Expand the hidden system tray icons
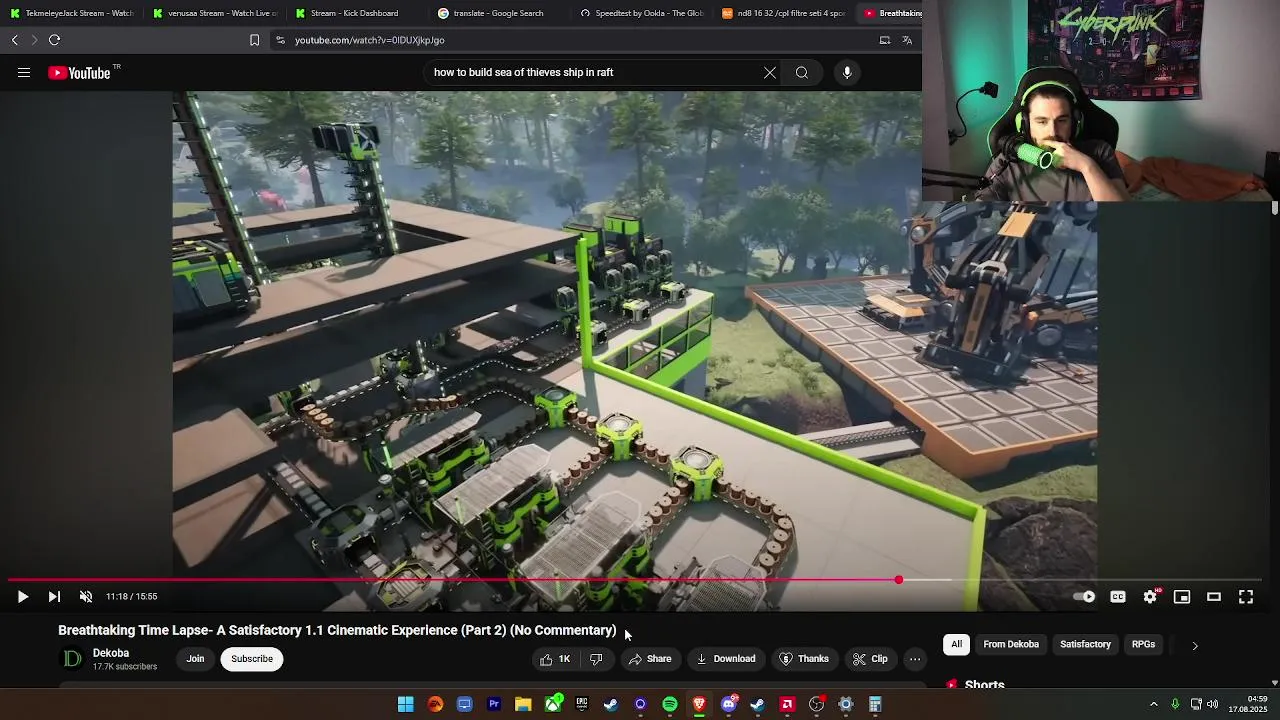Viewport: 1280px width, 720px height. pyautogui.click(x=1153, y=705)
